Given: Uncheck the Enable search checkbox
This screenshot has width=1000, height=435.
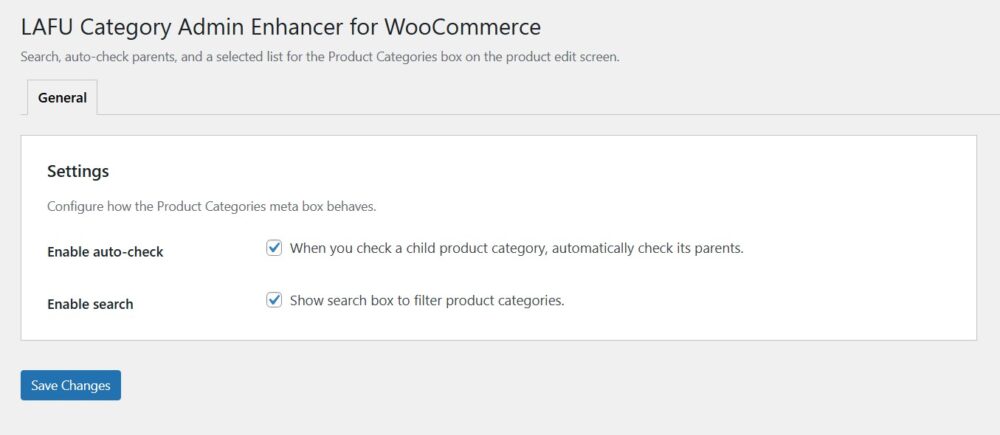Looking at the screenshot, I should point(274,300).
